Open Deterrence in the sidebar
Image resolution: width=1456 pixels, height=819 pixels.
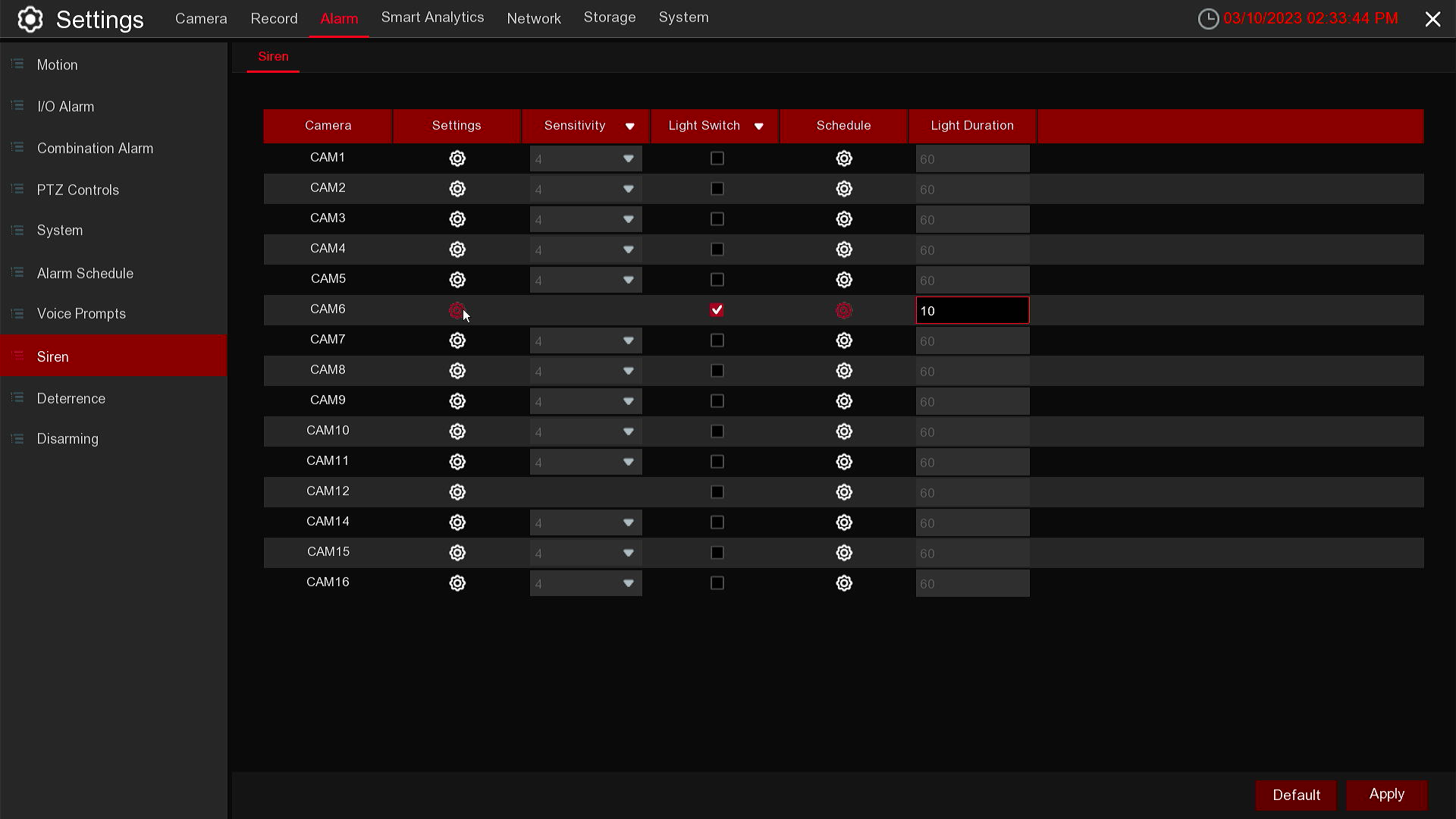[71, 398]
